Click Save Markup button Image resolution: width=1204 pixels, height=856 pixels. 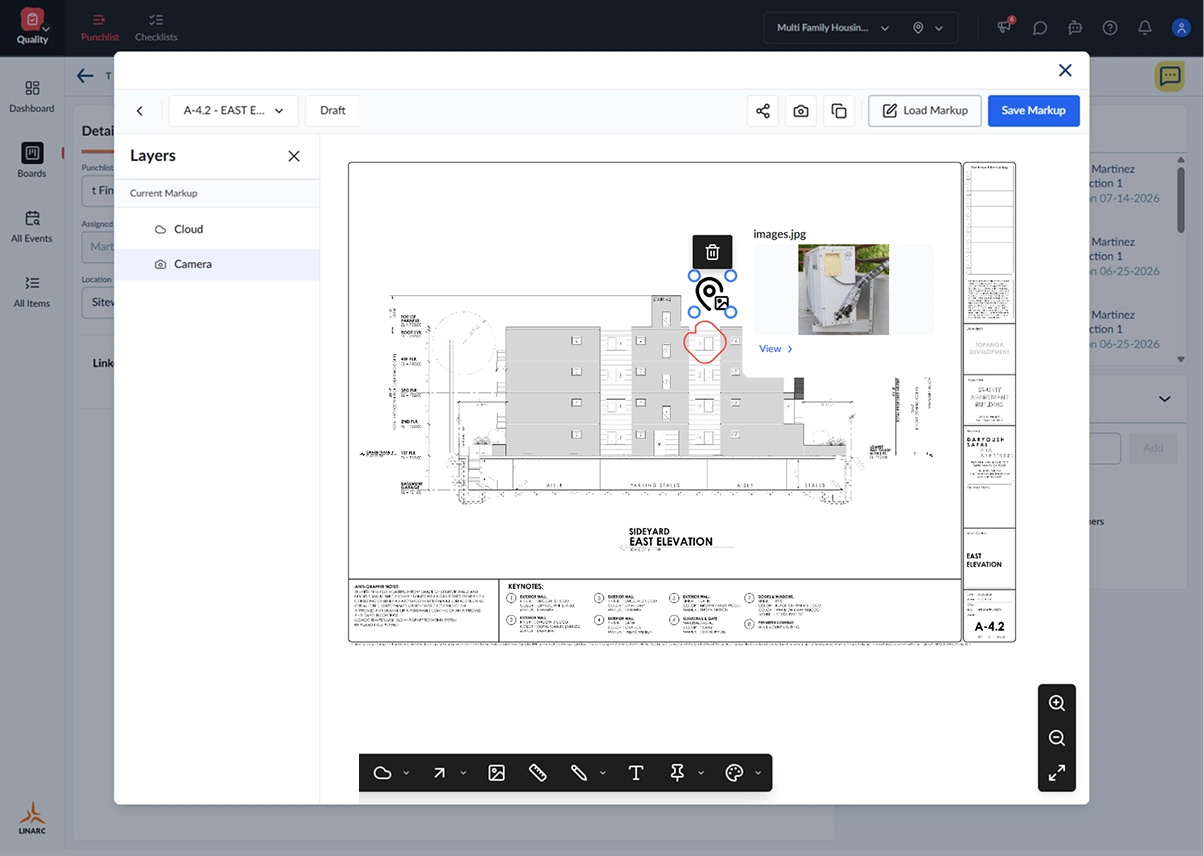tap(1034, 110)
